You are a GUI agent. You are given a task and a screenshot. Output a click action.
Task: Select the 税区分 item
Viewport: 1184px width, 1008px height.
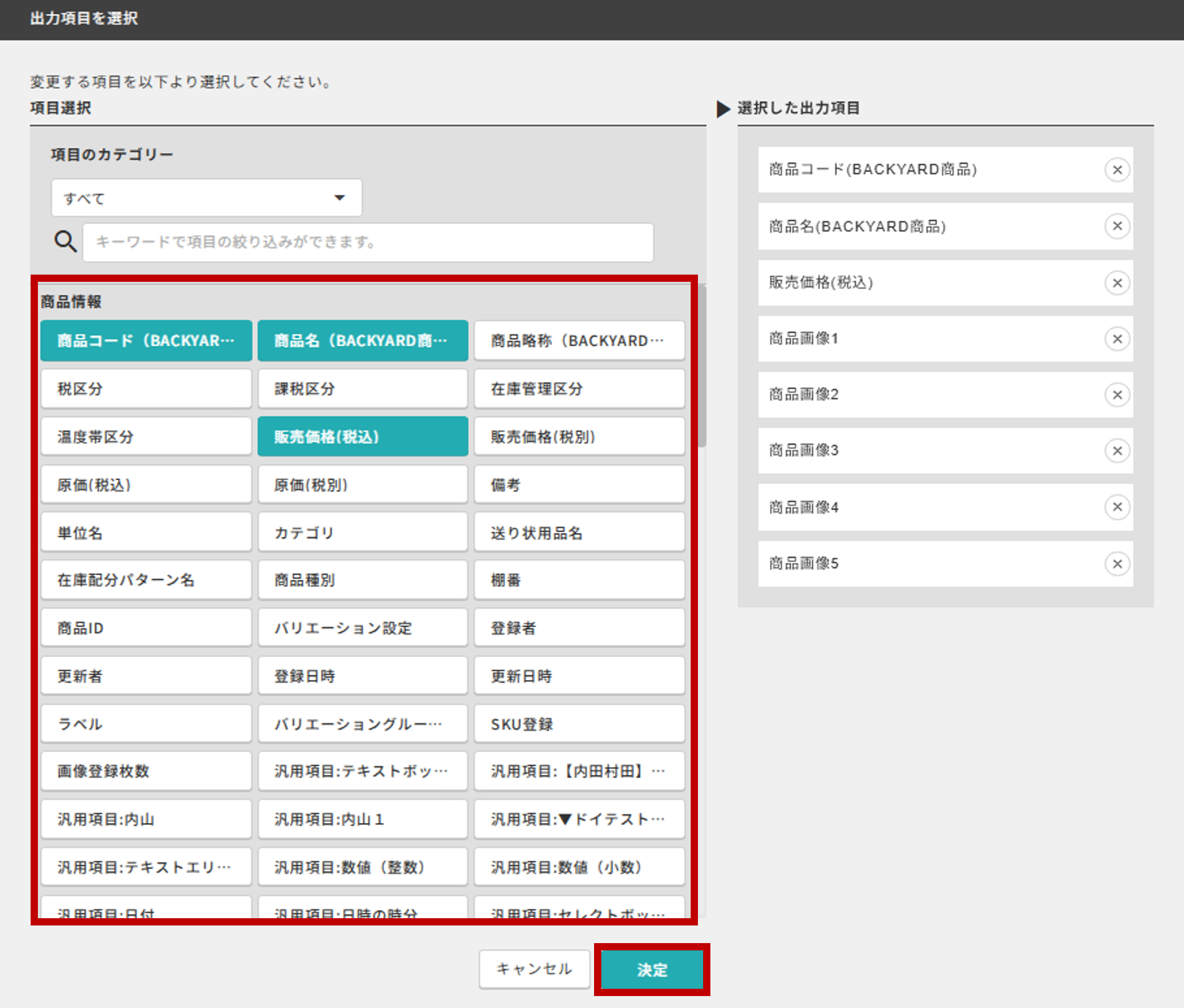click(x=146, y=389)
